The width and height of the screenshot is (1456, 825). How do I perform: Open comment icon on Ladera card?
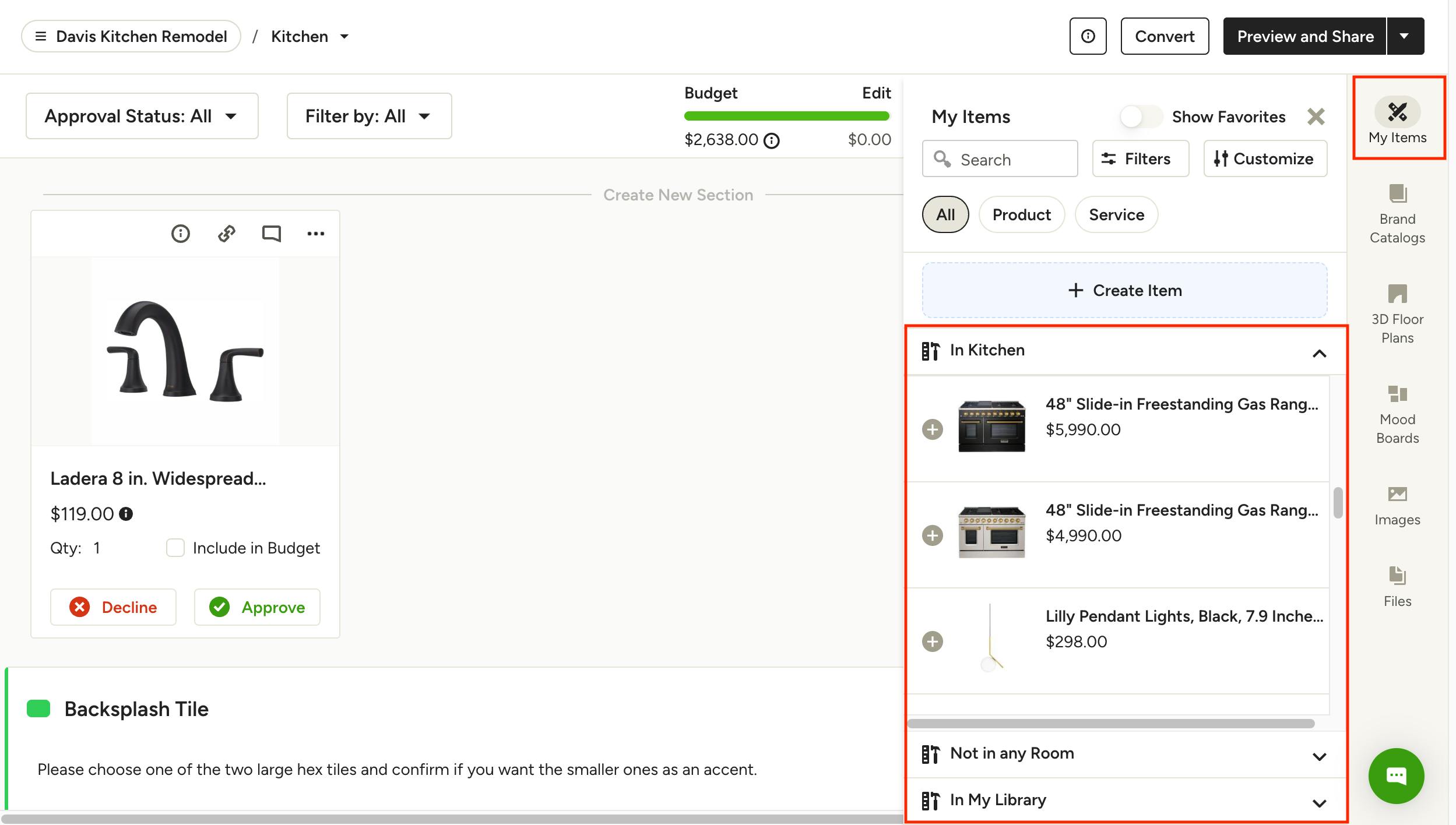271,234
